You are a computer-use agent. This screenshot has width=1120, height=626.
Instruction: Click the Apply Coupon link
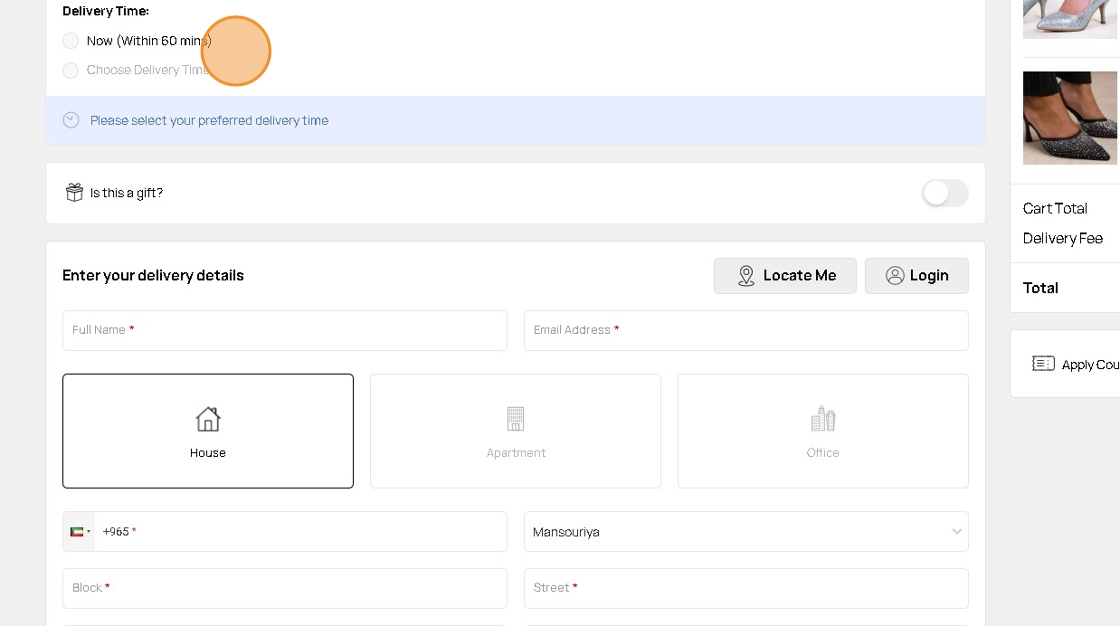pyautogui.click(x=1090, y=364)
